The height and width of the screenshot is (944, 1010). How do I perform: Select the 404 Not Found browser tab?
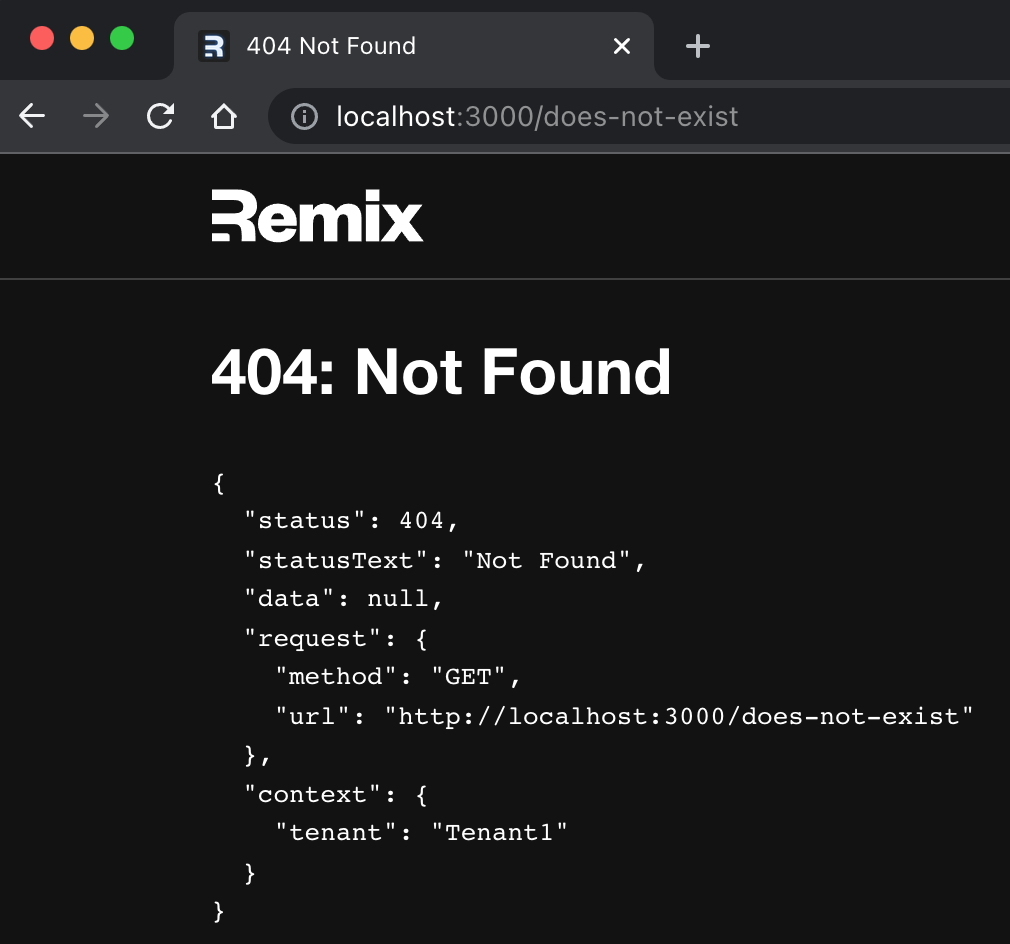point(414,46)
